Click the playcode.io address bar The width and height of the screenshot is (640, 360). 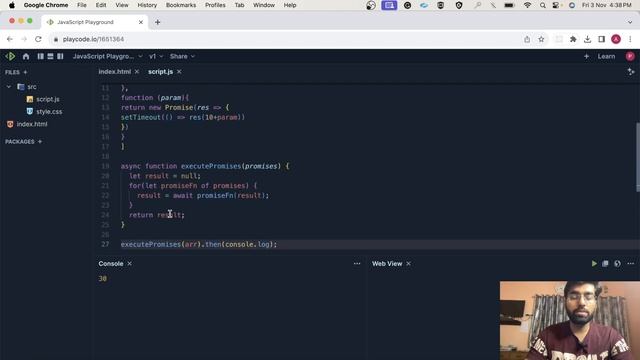[x=286, y=39]
